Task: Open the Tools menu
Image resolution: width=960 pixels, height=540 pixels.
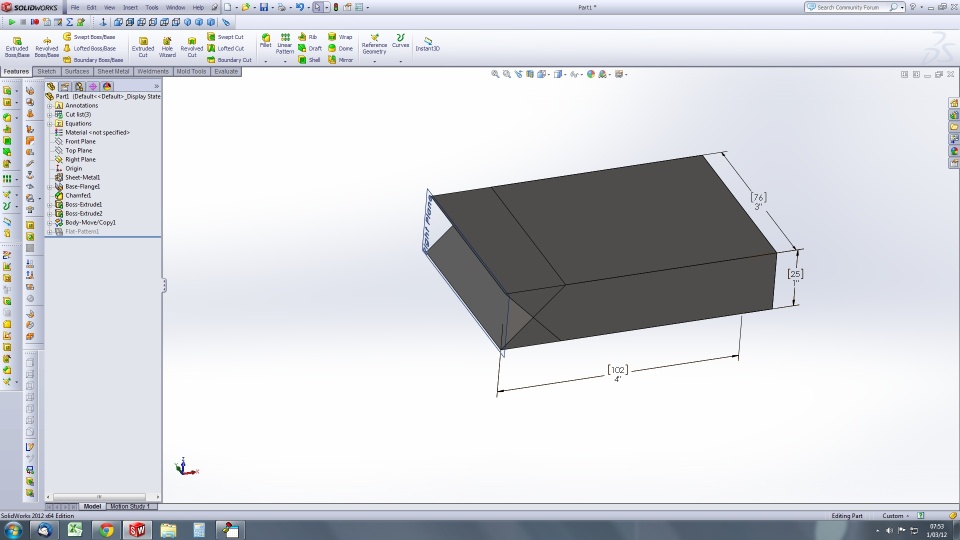Action: [x=152, y=7]
